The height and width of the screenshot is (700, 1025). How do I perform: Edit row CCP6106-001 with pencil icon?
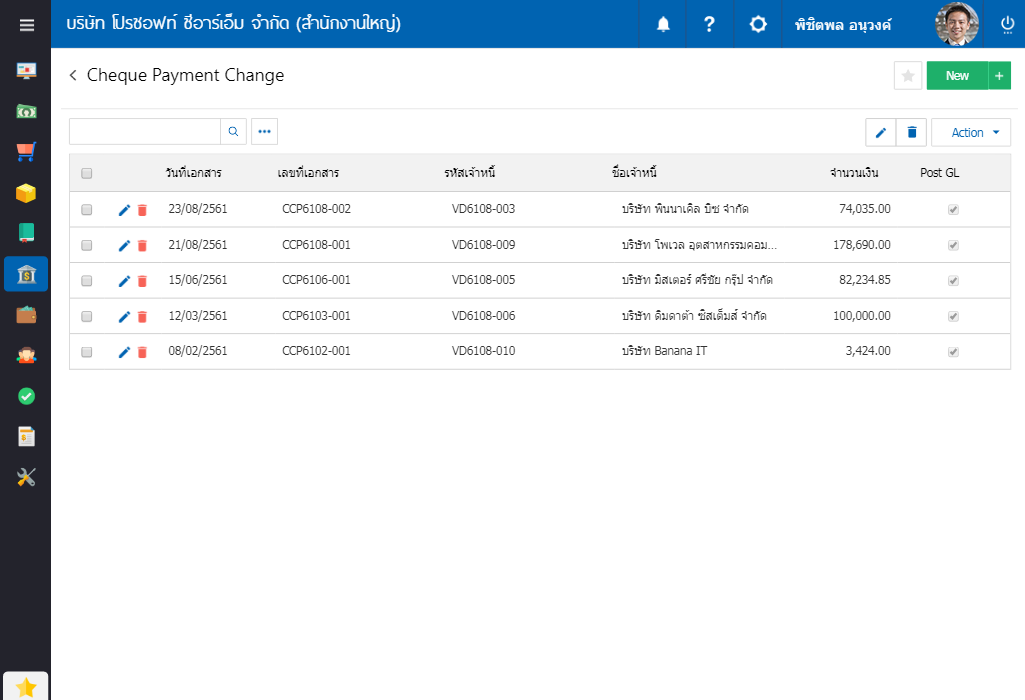point(124,281)
